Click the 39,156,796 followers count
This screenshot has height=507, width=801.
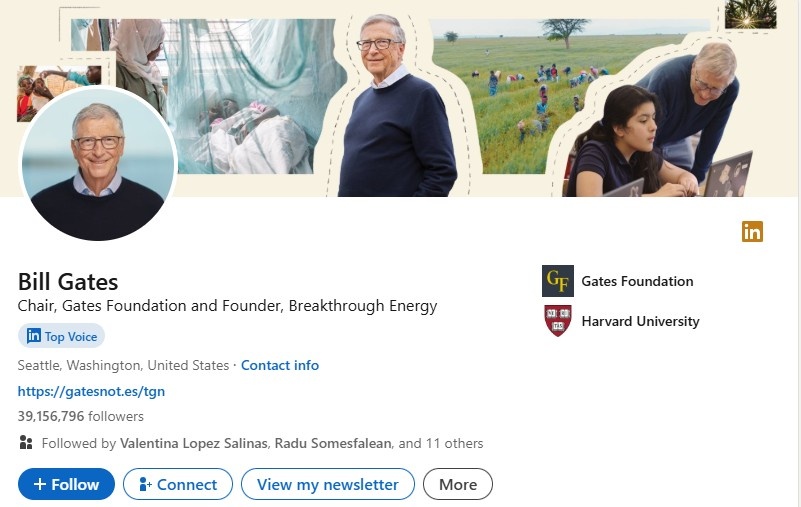(80, 416)
